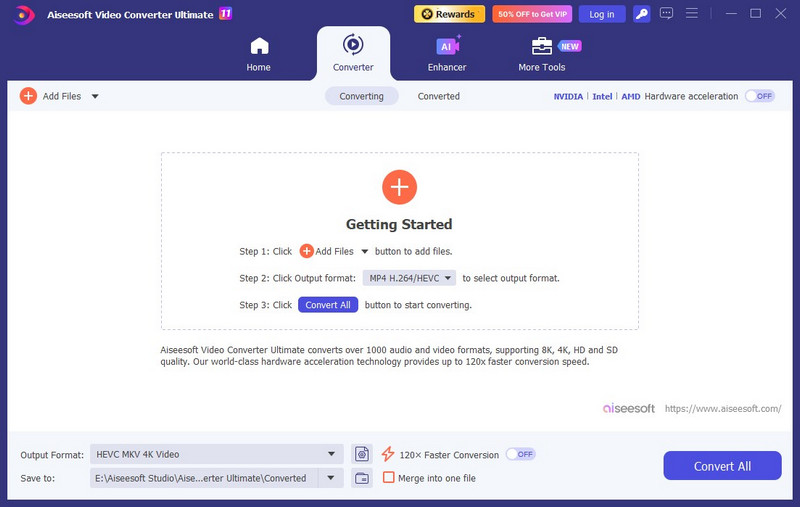The width and height of the screenshot is (800, 507).
Task: Click the Step 1 Add Files plus icon
Action: point(307,251)
